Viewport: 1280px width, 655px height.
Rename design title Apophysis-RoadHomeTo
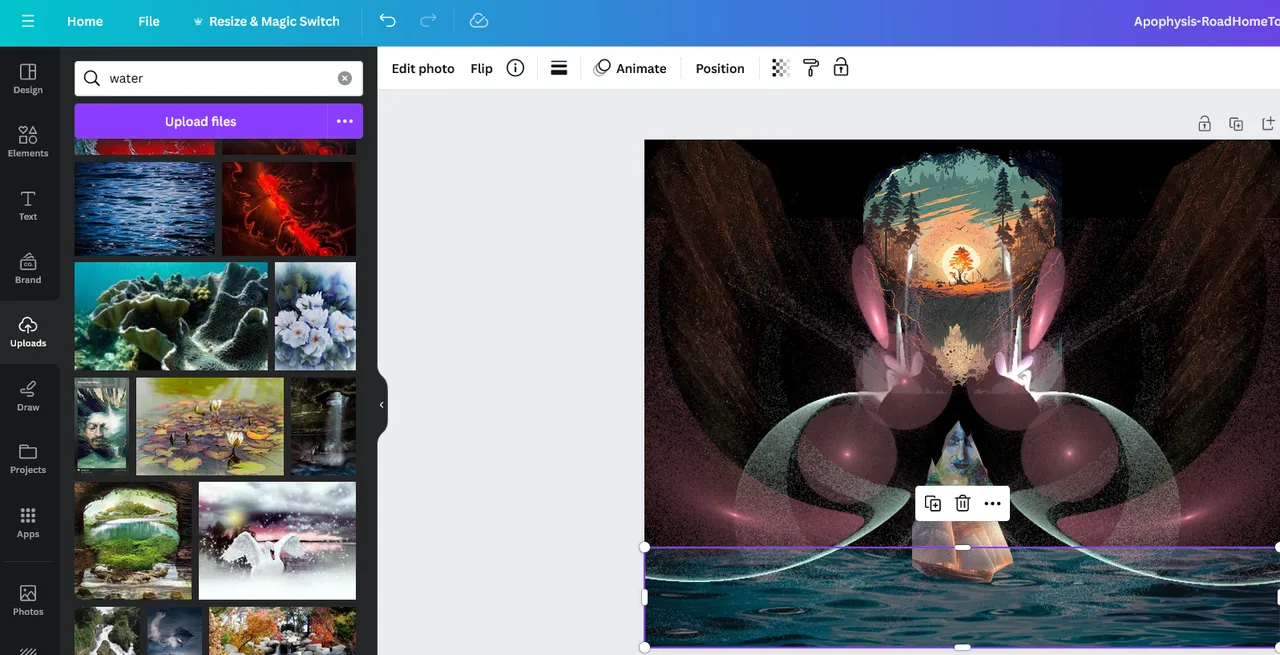point(1206,21)
